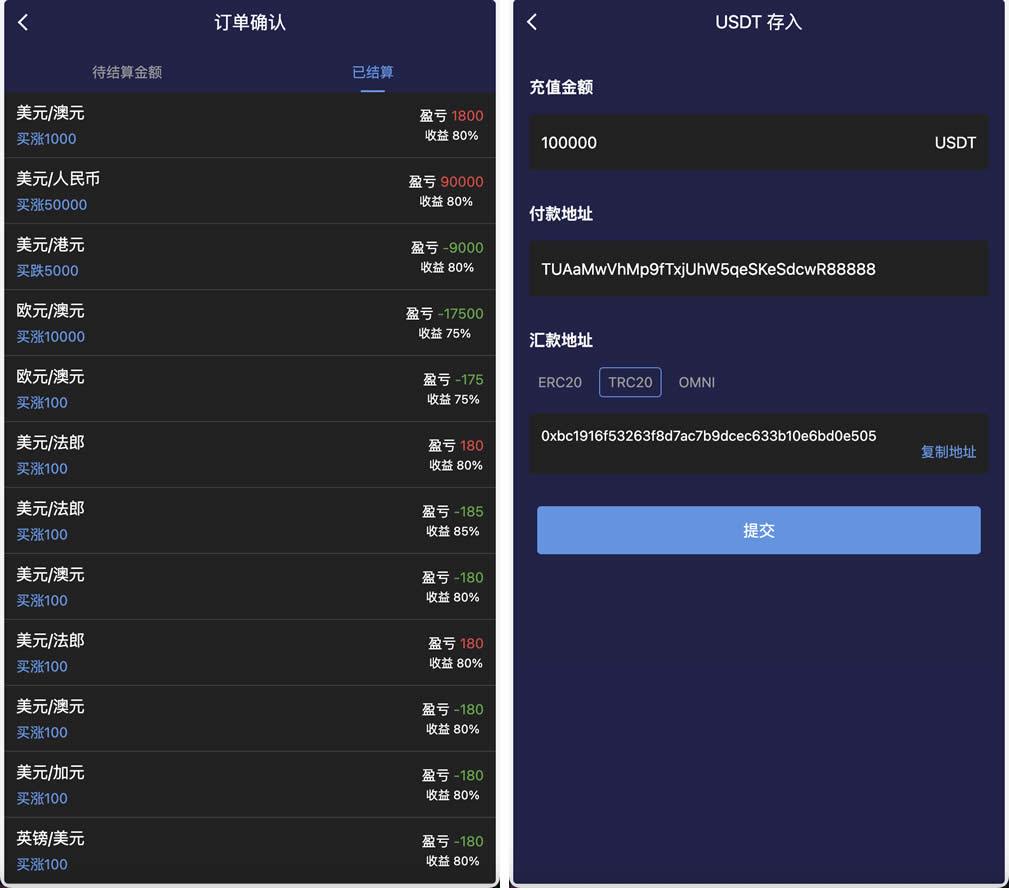Click the 复制地址 link
This screenshot has height=890, width=1009.
948,452
